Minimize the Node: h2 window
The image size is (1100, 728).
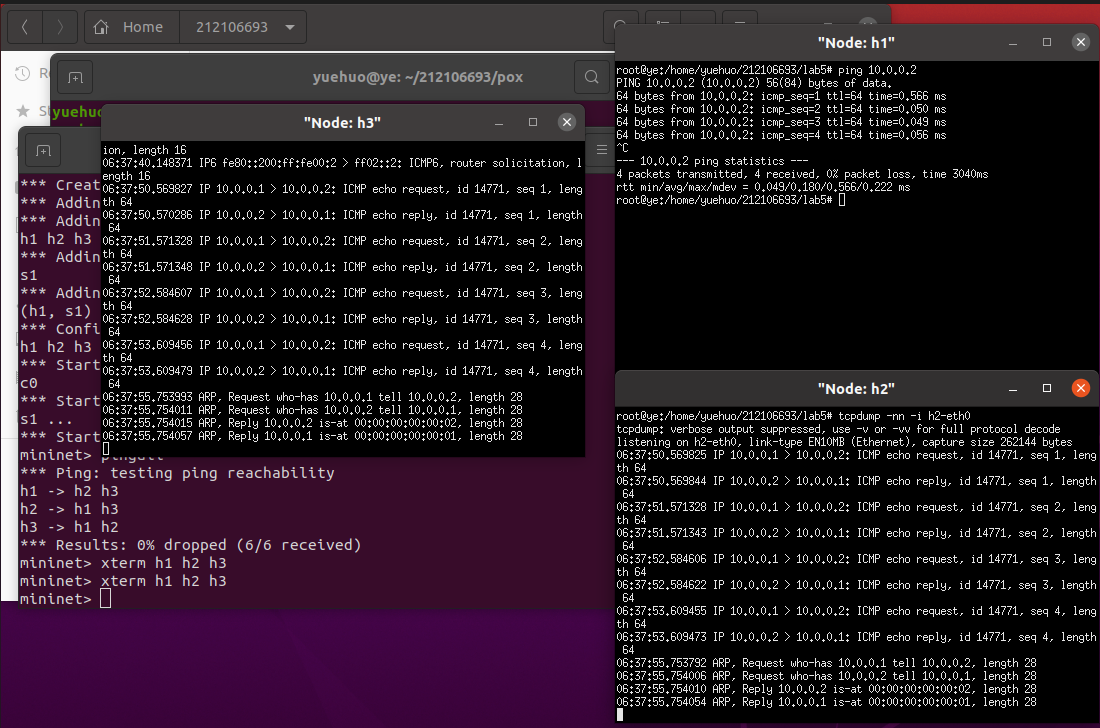click(x=1012, y=389)
